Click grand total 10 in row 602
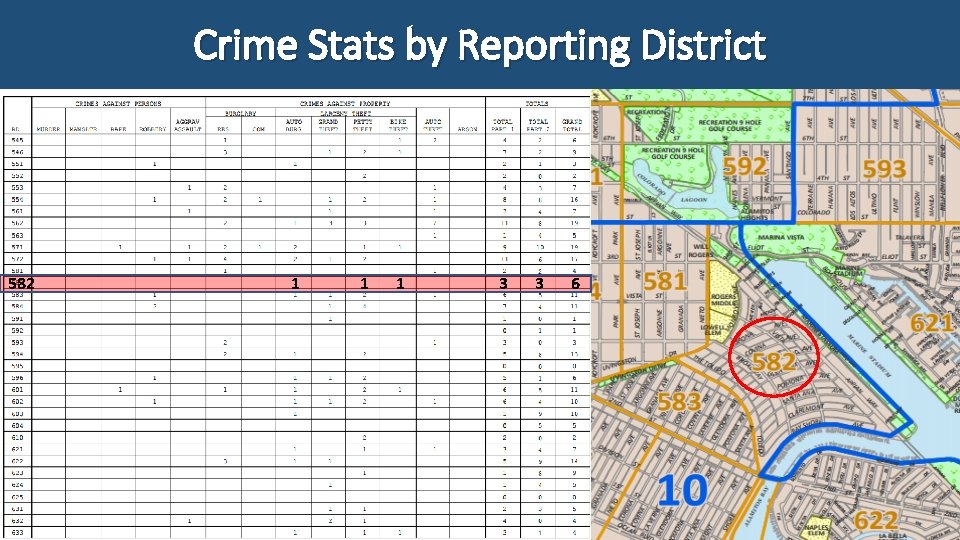Viewport: 960px width, 540px height. click(x=574, y=402)
